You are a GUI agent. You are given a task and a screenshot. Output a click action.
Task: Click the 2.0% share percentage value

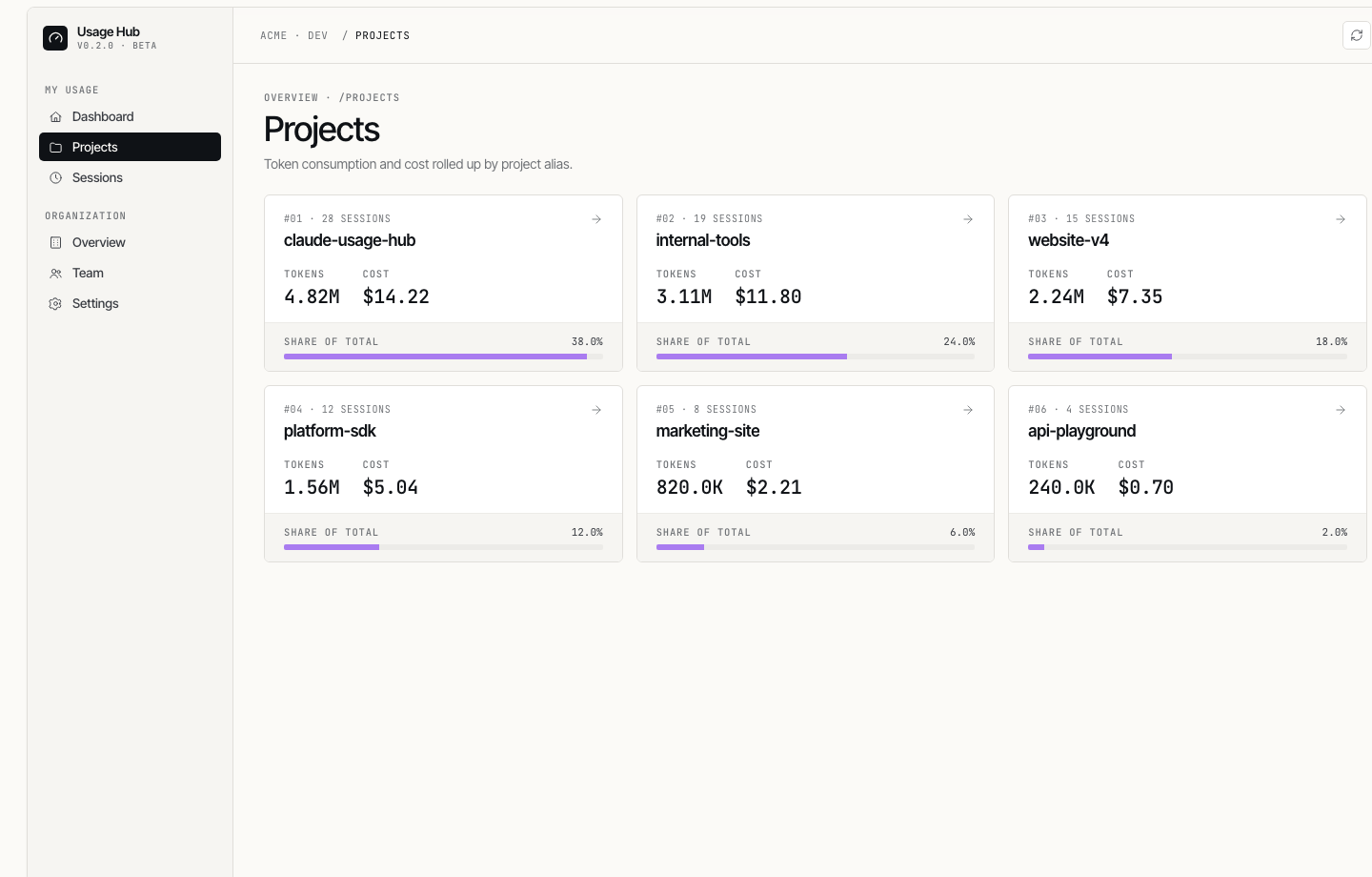(1335, 533)
